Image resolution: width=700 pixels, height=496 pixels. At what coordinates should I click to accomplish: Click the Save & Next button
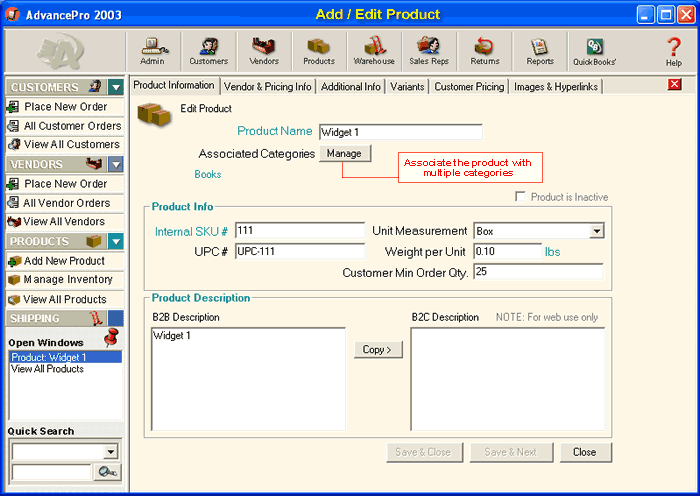click(511, 452)
